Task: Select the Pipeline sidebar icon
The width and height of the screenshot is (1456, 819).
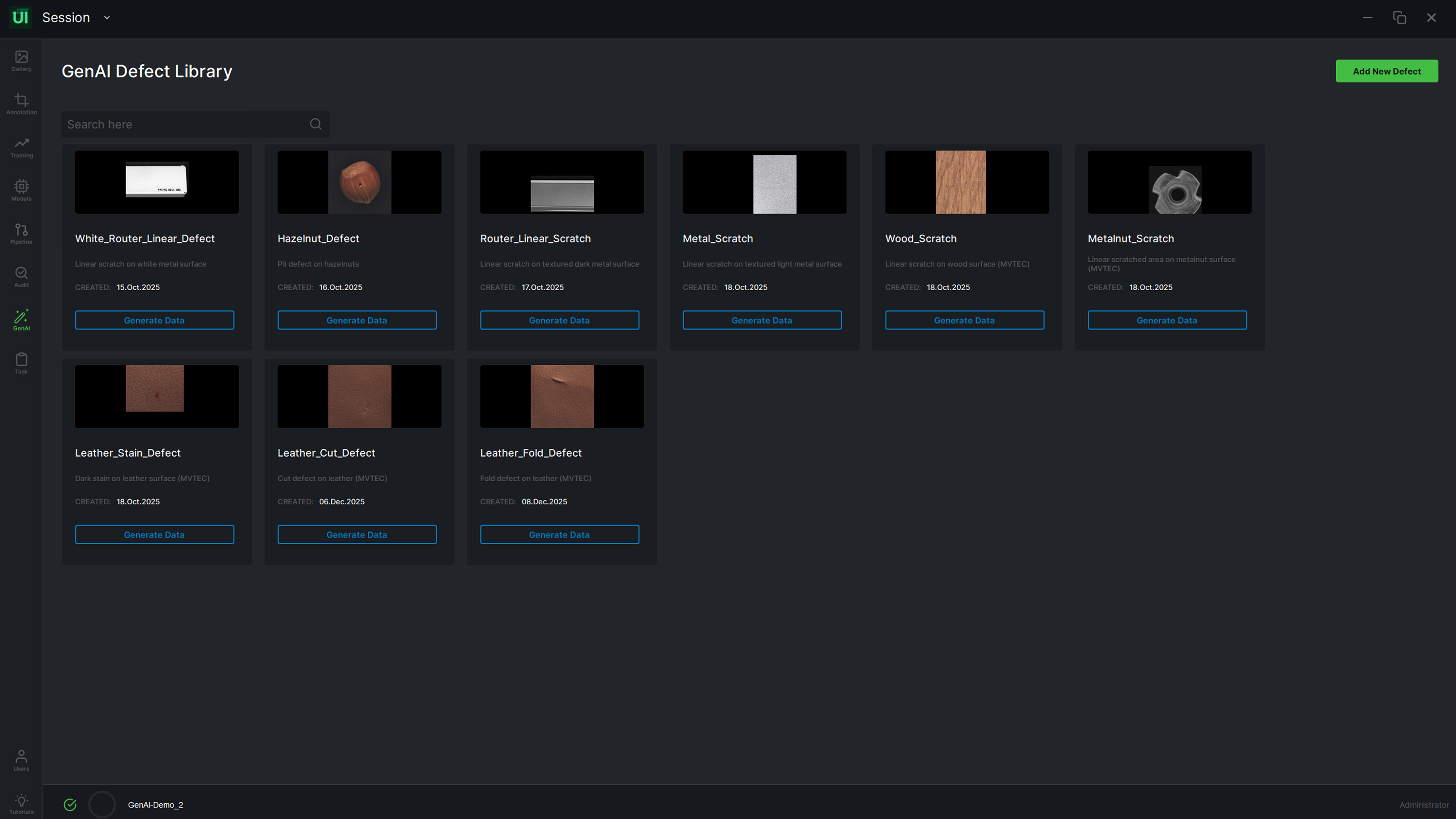Action: (x=22, y=230)
